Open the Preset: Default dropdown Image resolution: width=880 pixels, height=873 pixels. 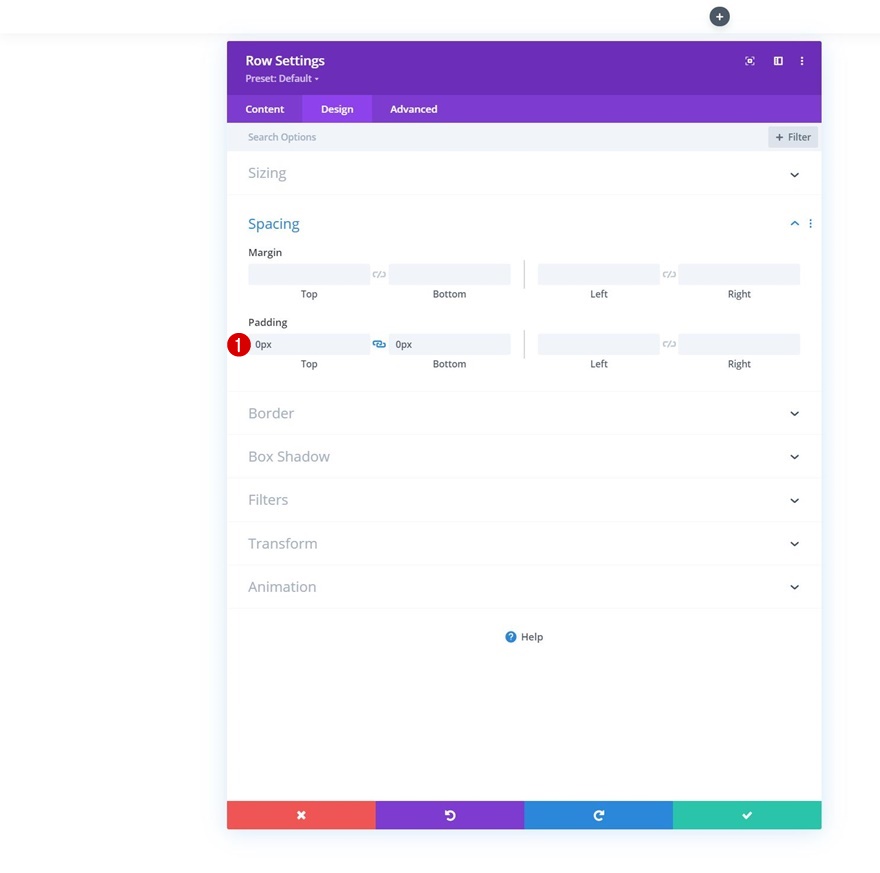282,79
